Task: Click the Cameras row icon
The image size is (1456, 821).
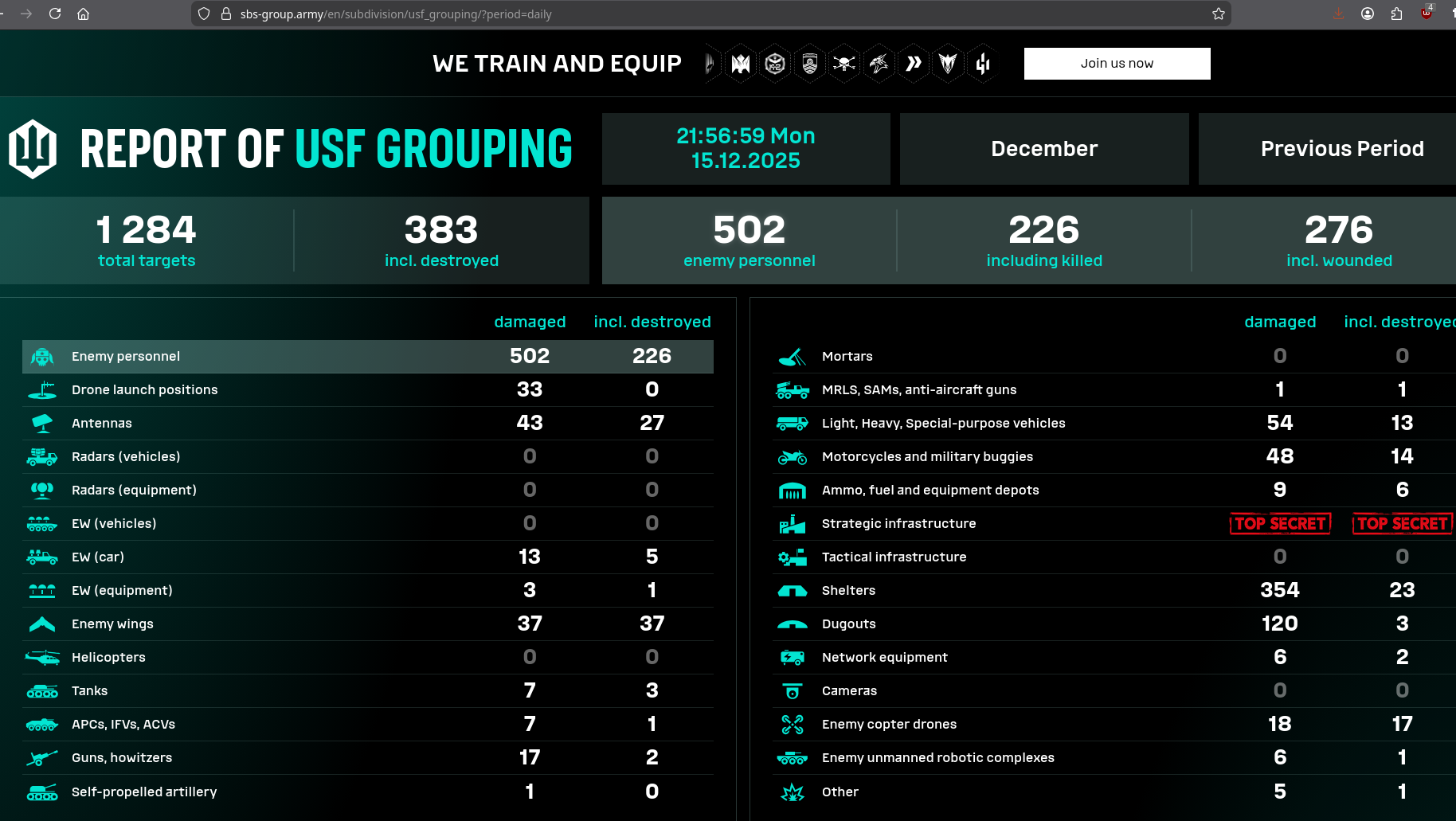Action: tap(793, 691)
